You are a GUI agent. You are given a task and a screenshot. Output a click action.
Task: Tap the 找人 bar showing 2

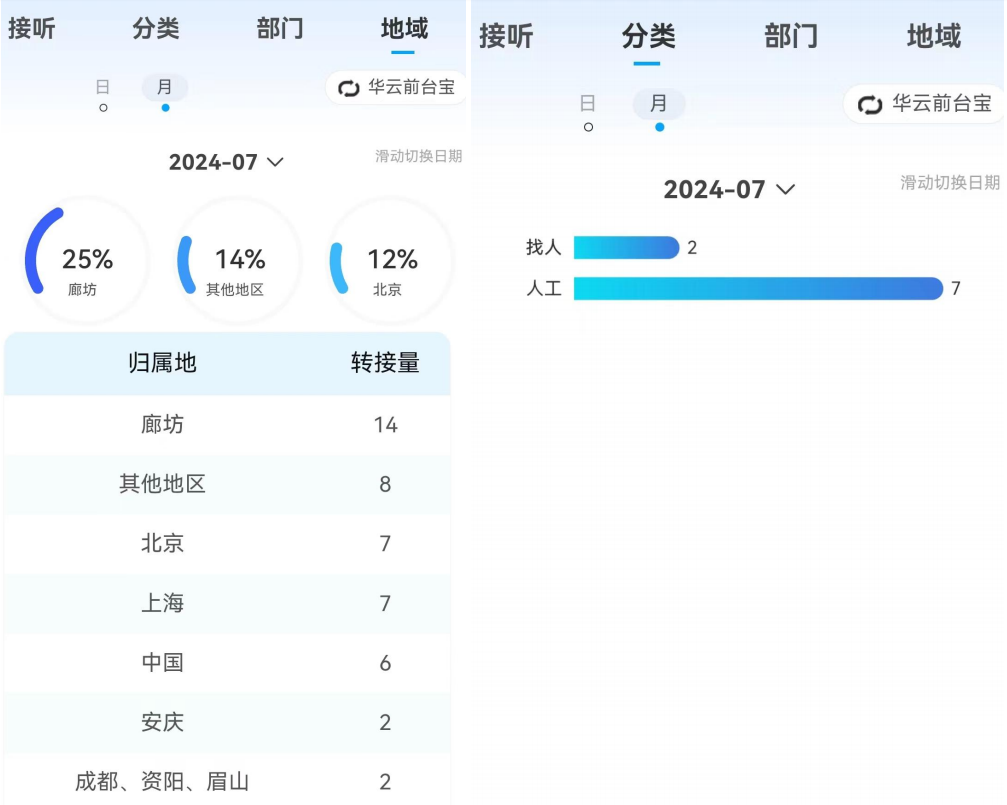(626, 247)
